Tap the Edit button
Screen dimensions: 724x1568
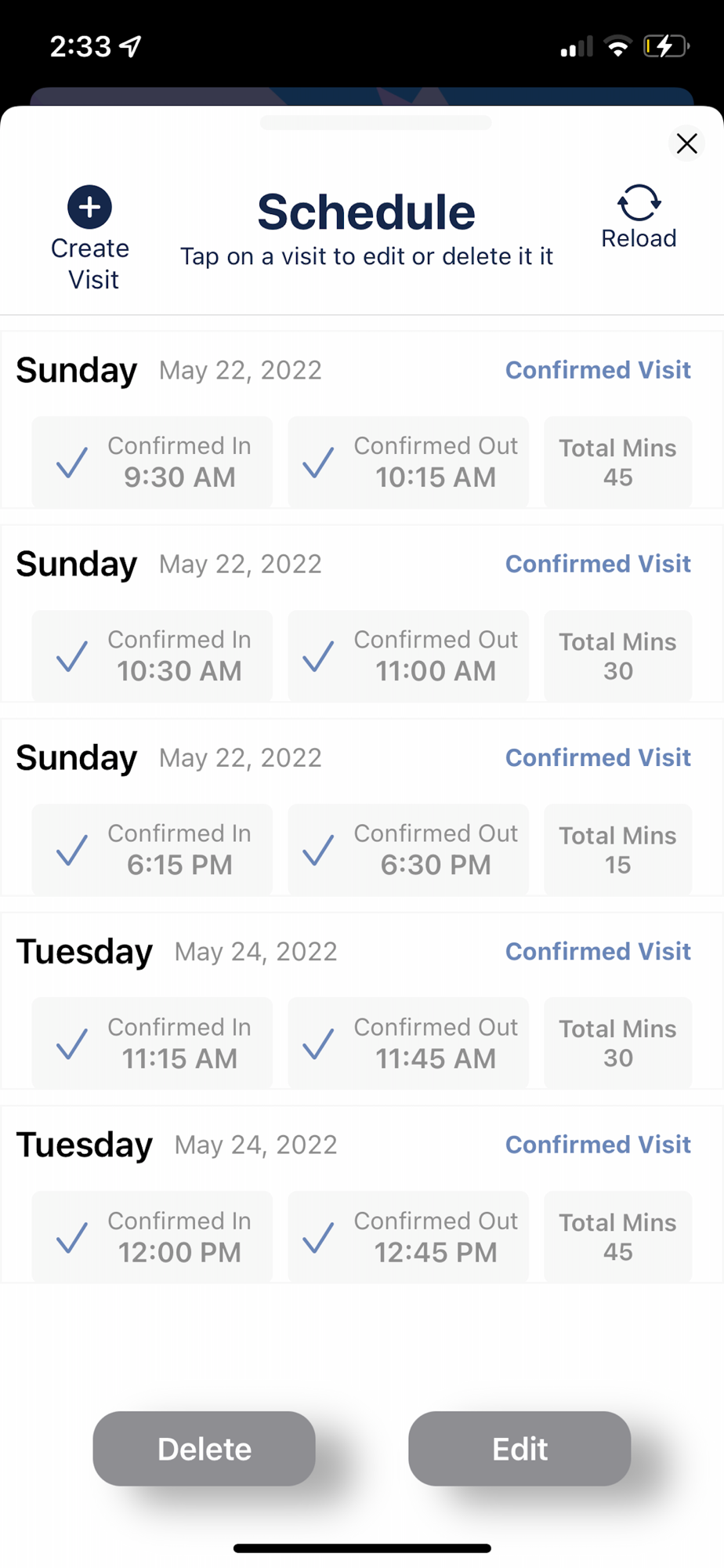519,1448
